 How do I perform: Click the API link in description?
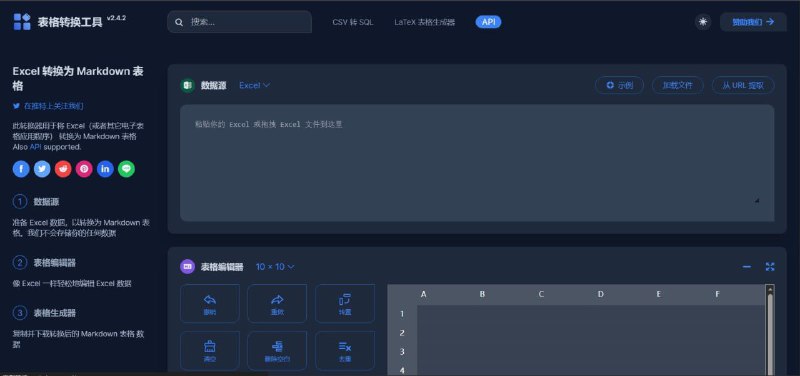[x=35, y=146]
